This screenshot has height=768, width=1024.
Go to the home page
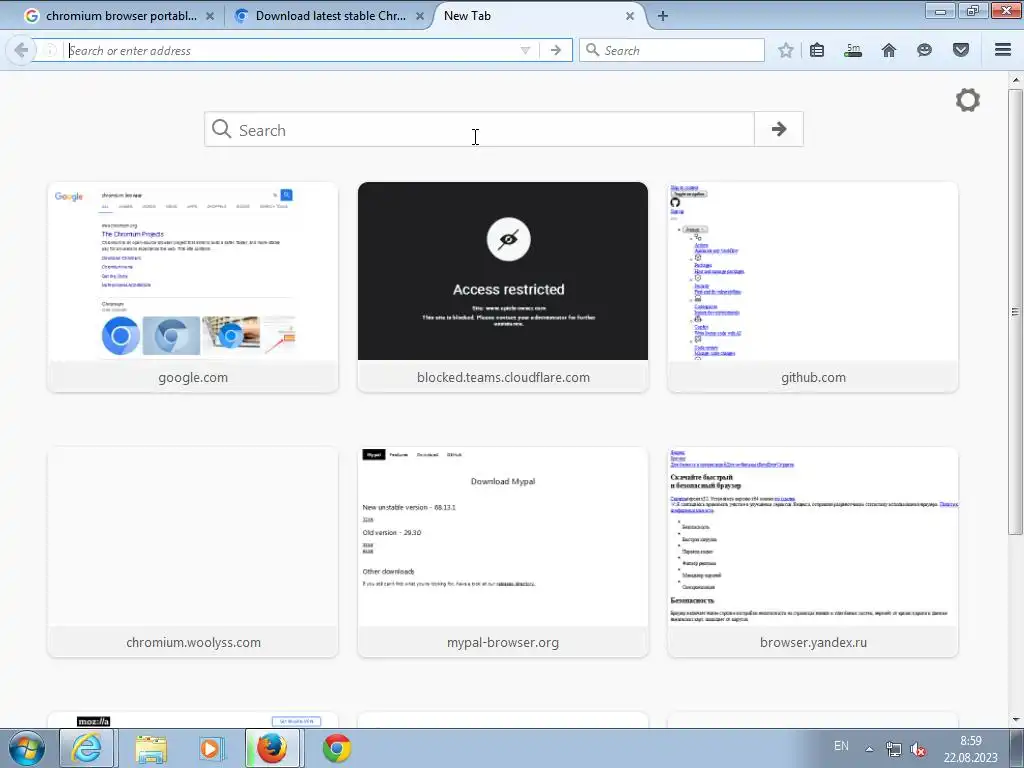[889, 50]
